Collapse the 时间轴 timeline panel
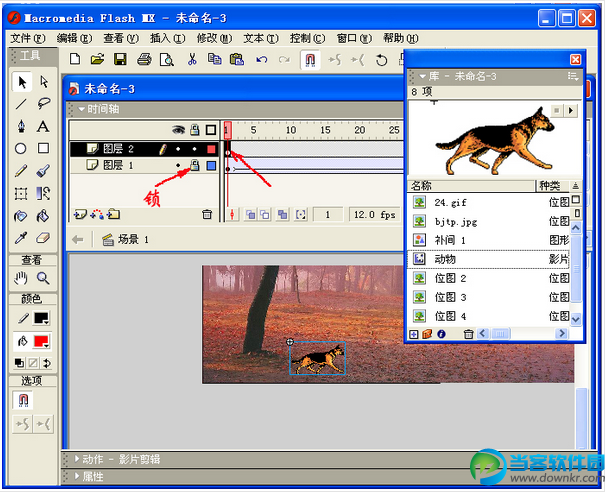 click(82, 109)
